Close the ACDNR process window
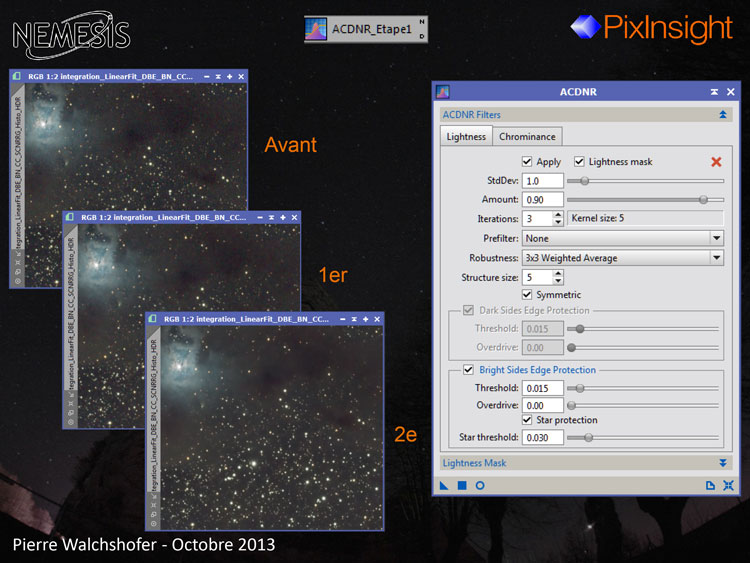 click(730, 92)
